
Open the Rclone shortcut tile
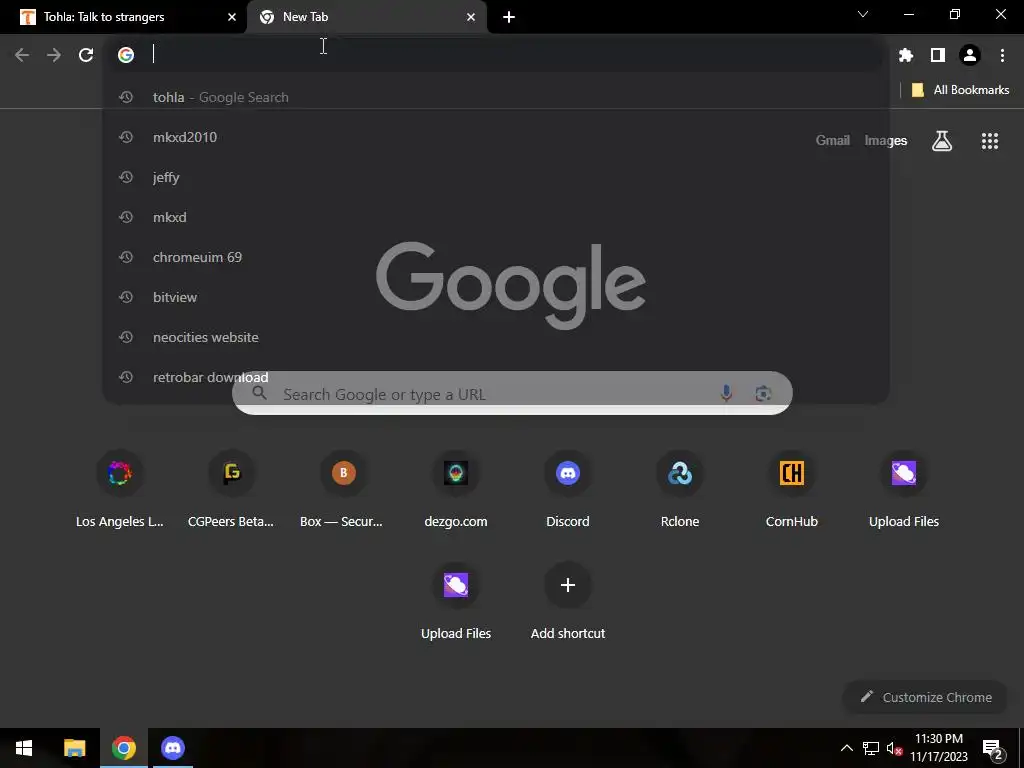pos(680,489)
